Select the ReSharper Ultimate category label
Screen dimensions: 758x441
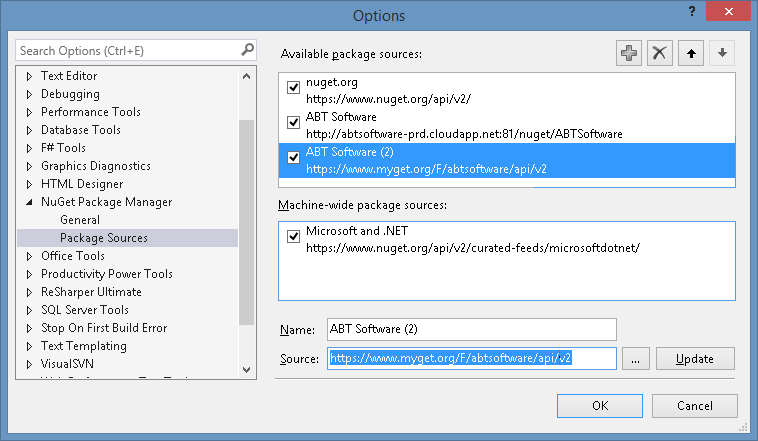point(91,292)
